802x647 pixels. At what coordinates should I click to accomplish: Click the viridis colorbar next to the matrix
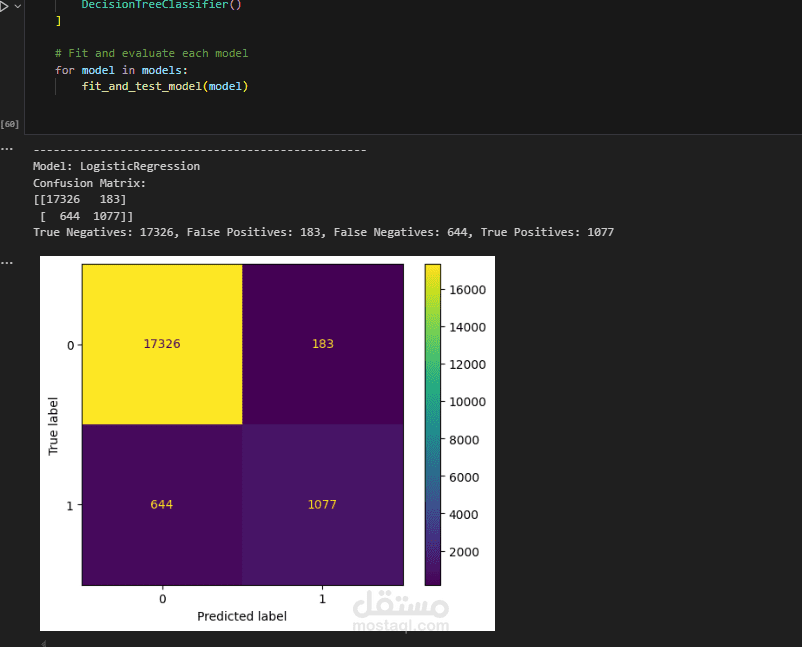tap(432, 425)
